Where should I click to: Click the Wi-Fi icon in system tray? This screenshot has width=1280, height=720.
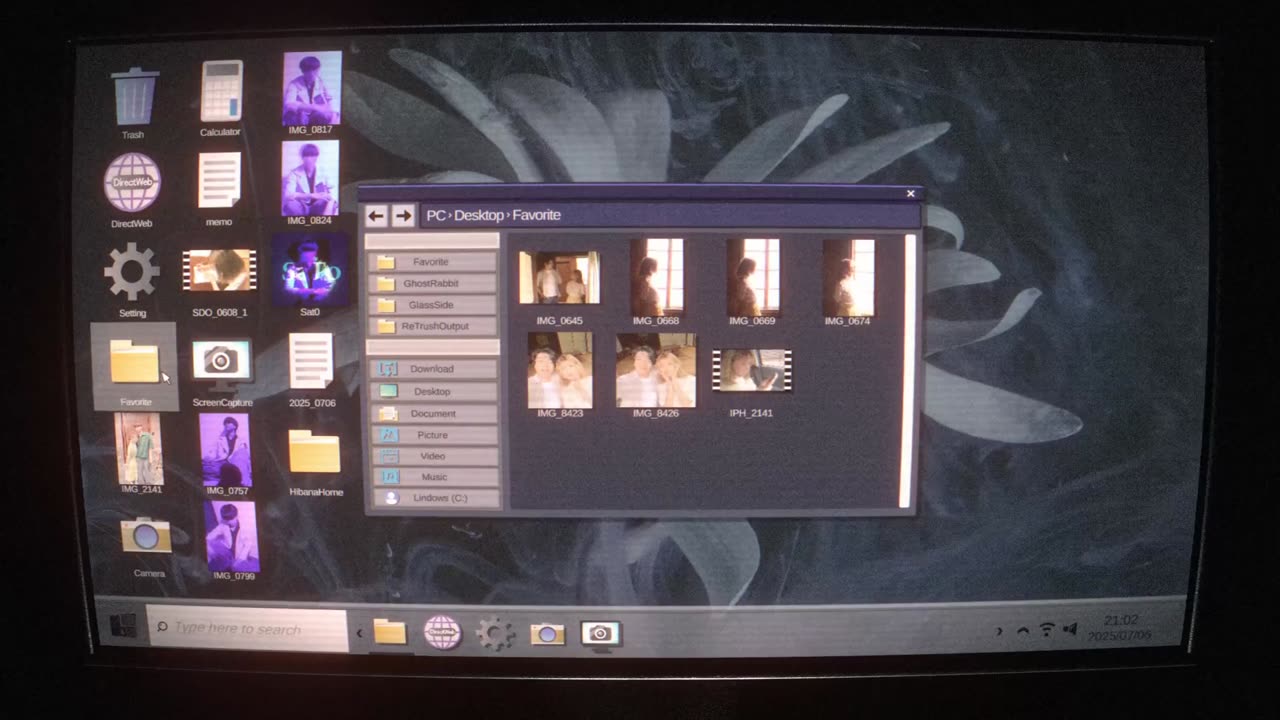(1046, 630)
